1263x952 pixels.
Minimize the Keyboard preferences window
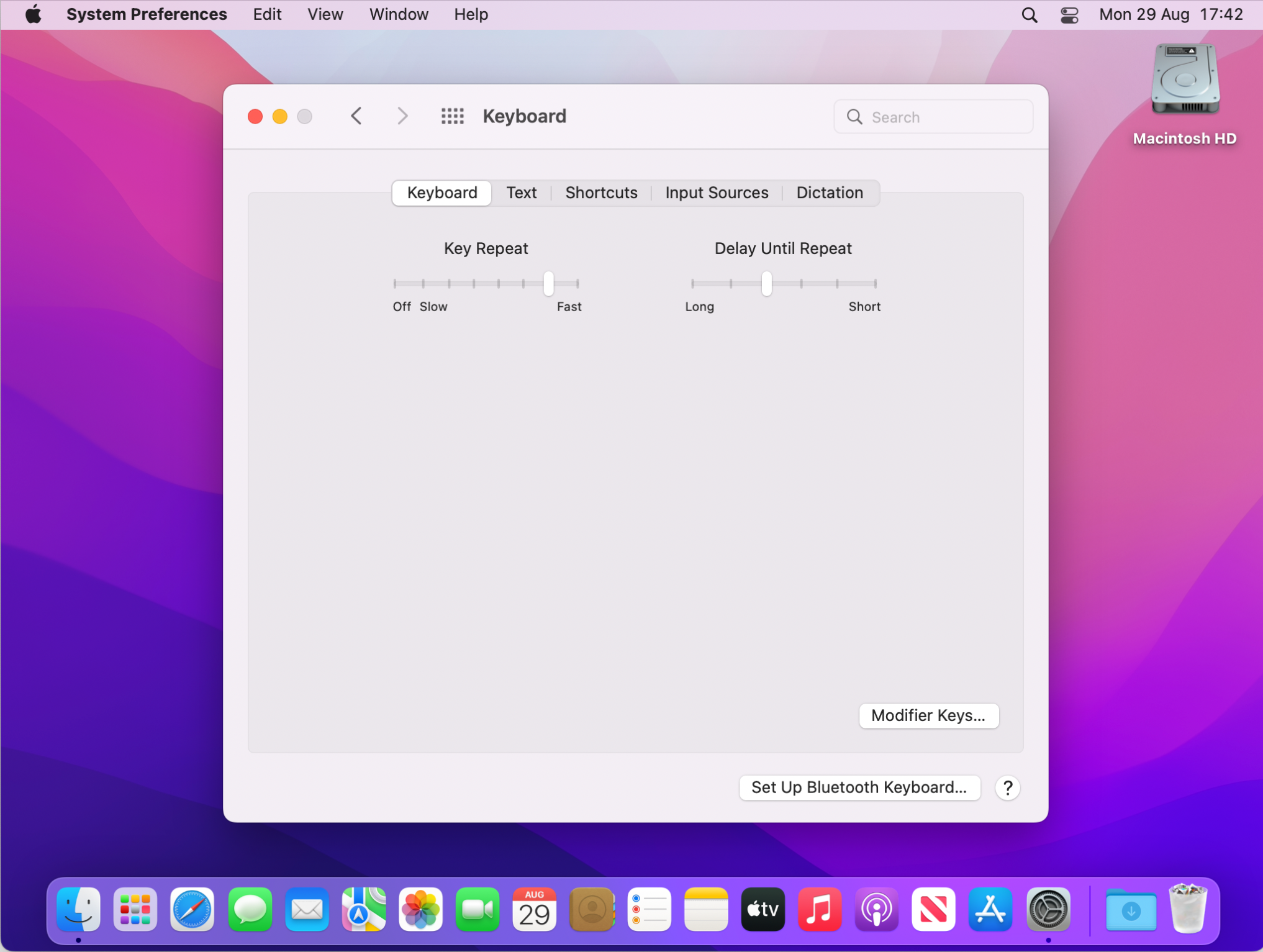coord(279,116)
